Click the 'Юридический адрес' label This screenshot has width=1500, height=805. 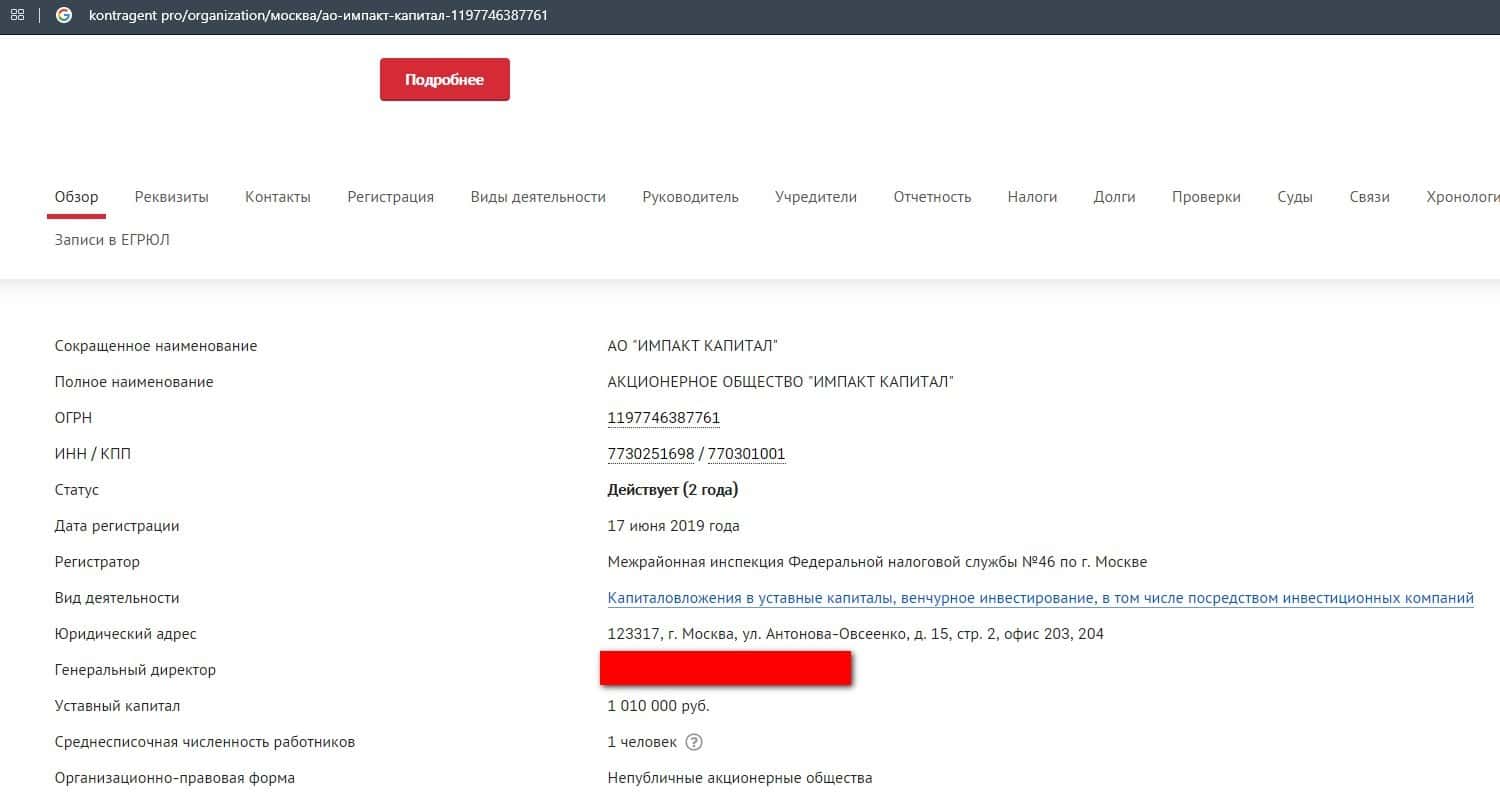[x=126, y=634]
